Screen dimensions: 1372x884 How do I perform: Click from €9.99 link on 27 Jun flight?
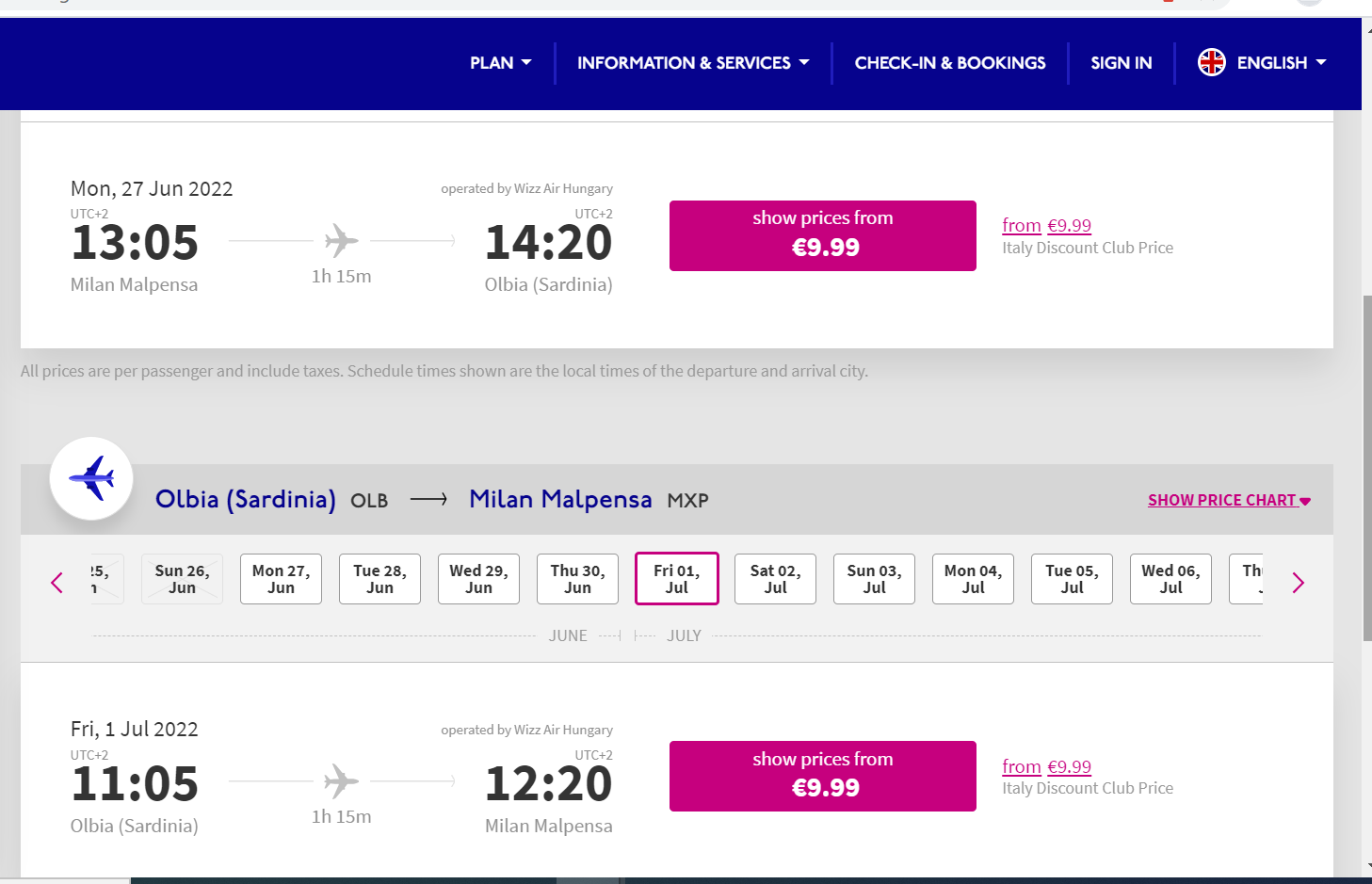1047,226
